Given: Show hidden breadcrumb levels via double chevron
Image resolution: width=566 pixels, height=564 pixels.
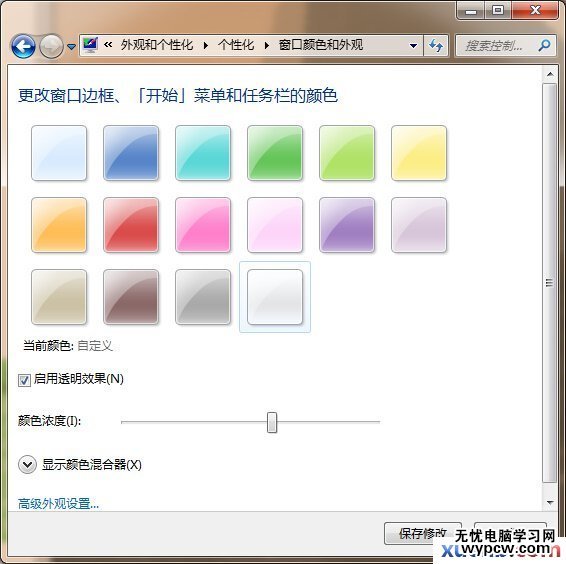Looking at the screenshot, I should click(x=108, y=45).
